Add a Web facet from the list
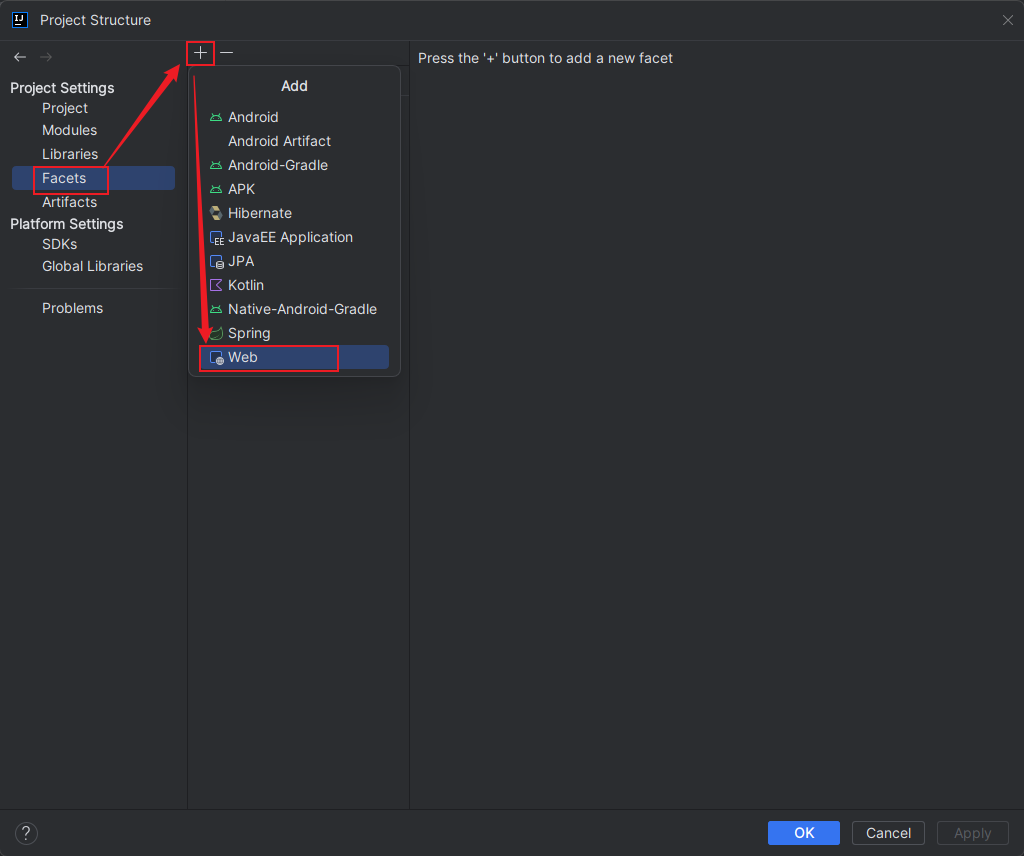 pos(294,357)
